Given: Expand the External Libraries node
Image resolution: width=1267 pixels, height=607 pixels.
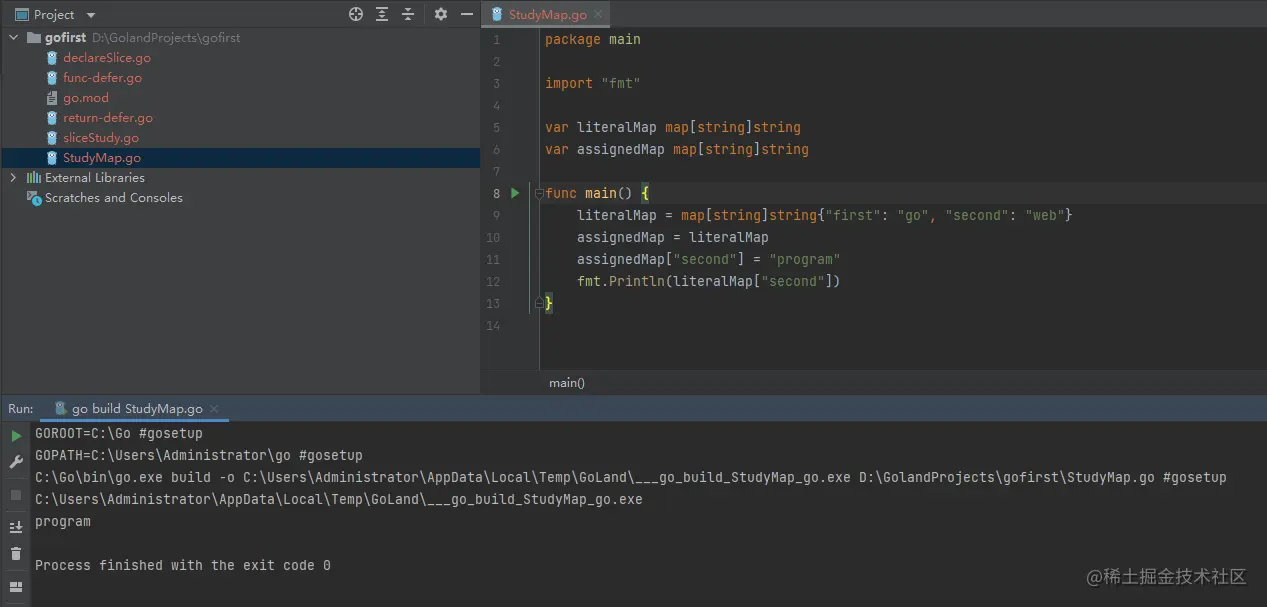Looking at the screenshot, I should pyautogui.click(x=14, y=178).
